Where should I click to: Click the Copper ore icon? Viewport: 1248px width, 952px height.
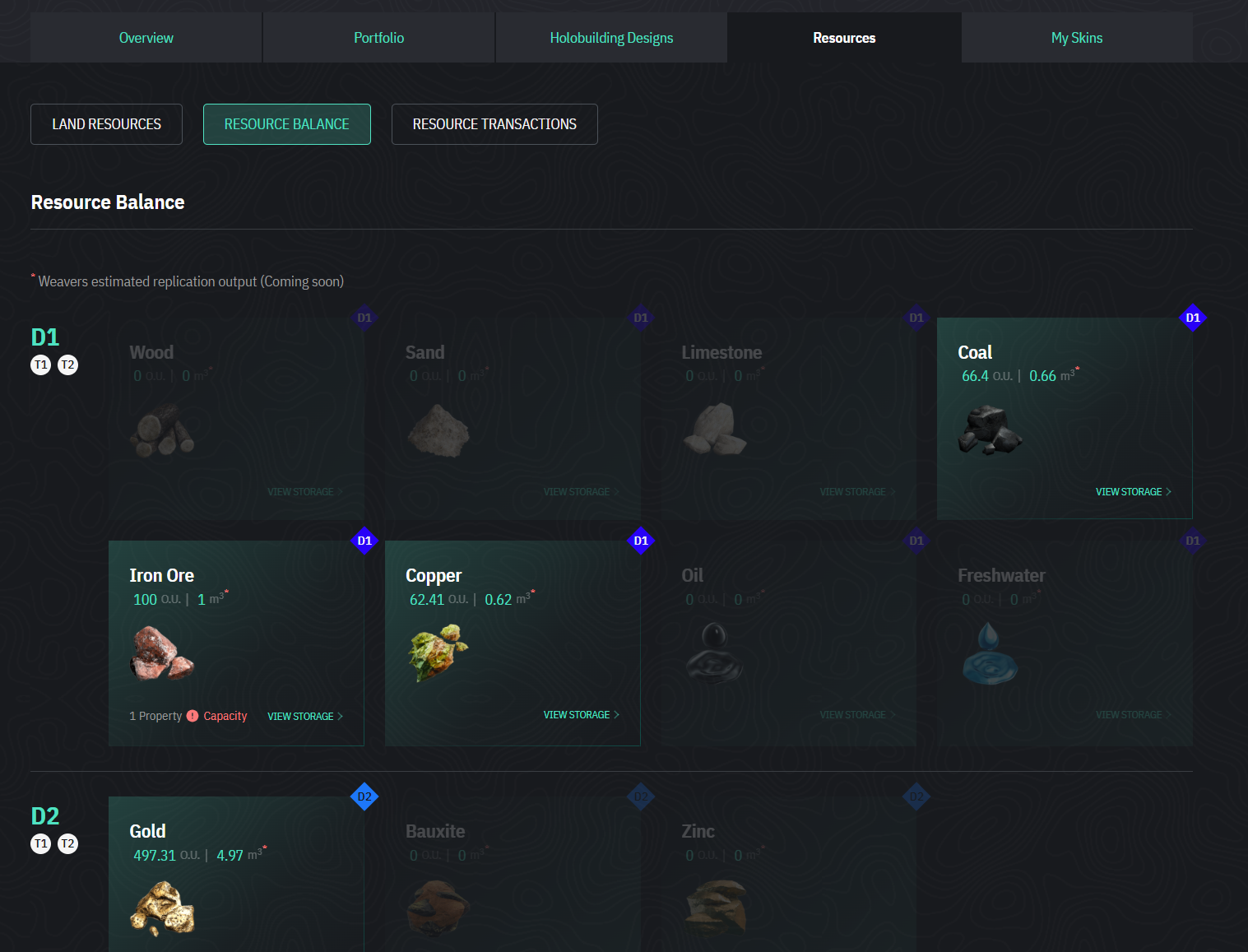[438, 652]
